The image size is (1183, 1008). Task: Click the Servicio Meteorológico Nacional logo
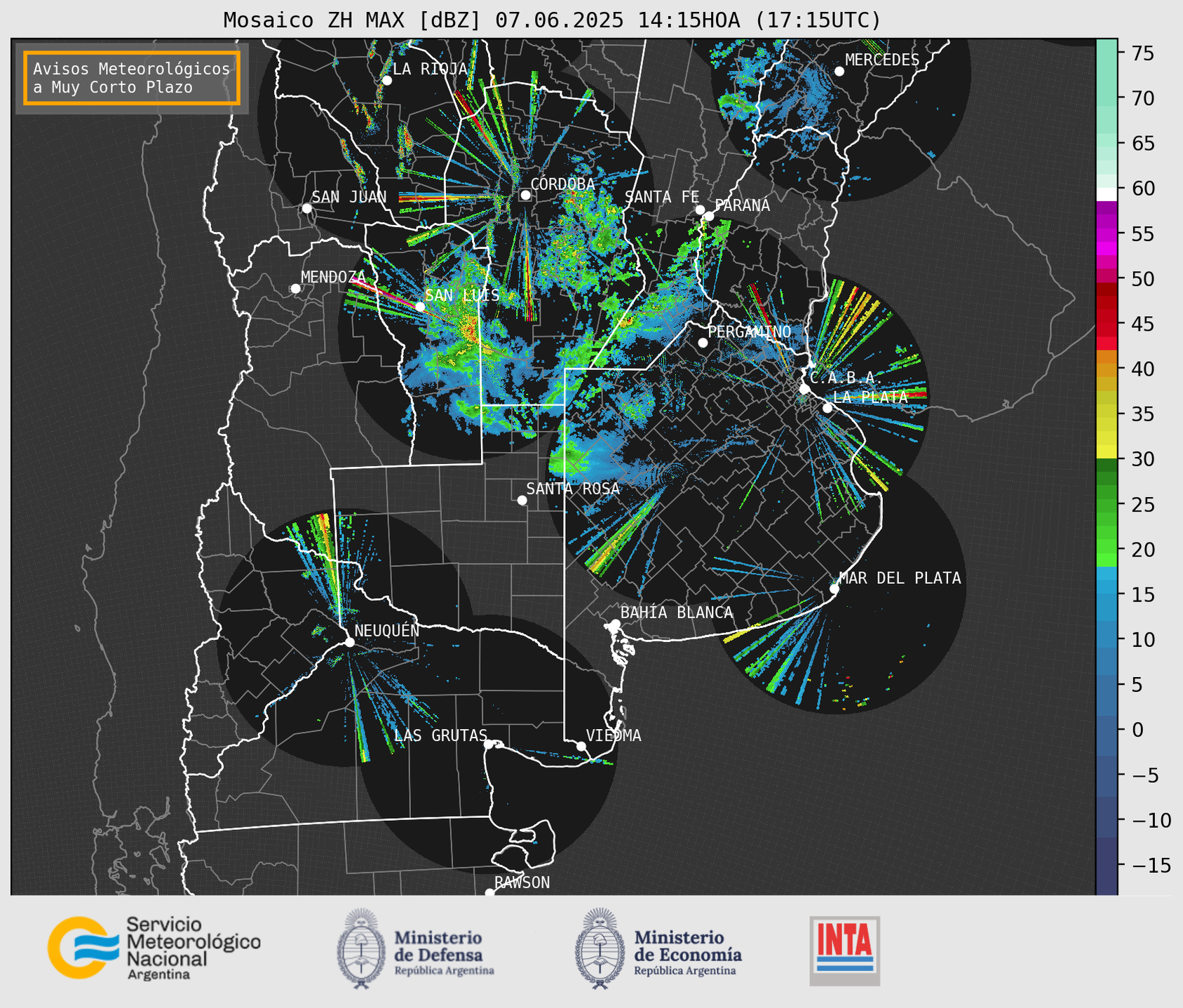(x=154, y=948)
